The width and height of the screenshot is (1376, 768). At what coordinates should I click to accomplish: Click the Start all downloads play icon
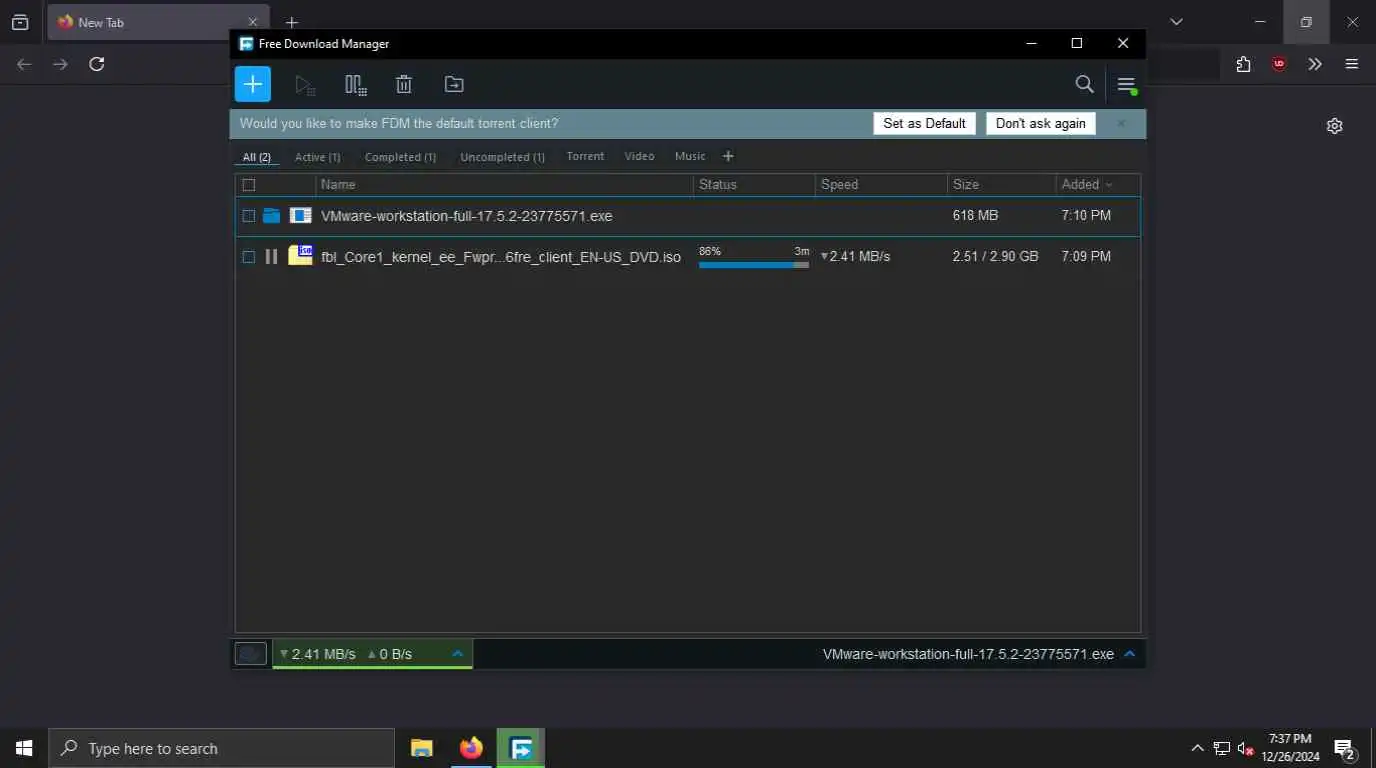[305, 85]
